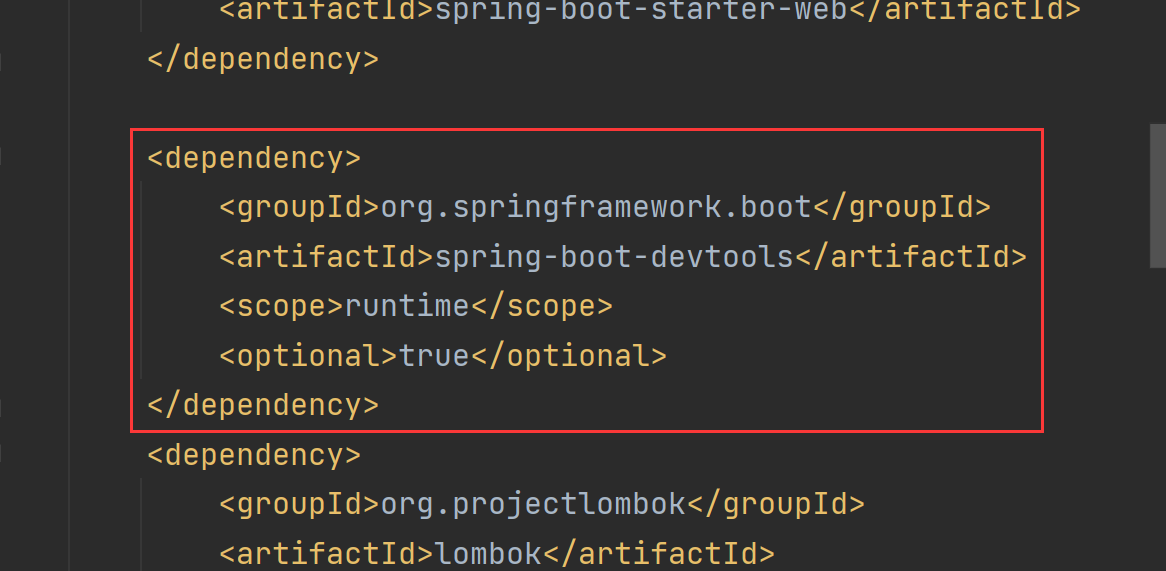Viewport: 1166px width, 571px height.
Task: Click the vertical scrollbar thumb of the editor
Action: tap(1158, 196)
